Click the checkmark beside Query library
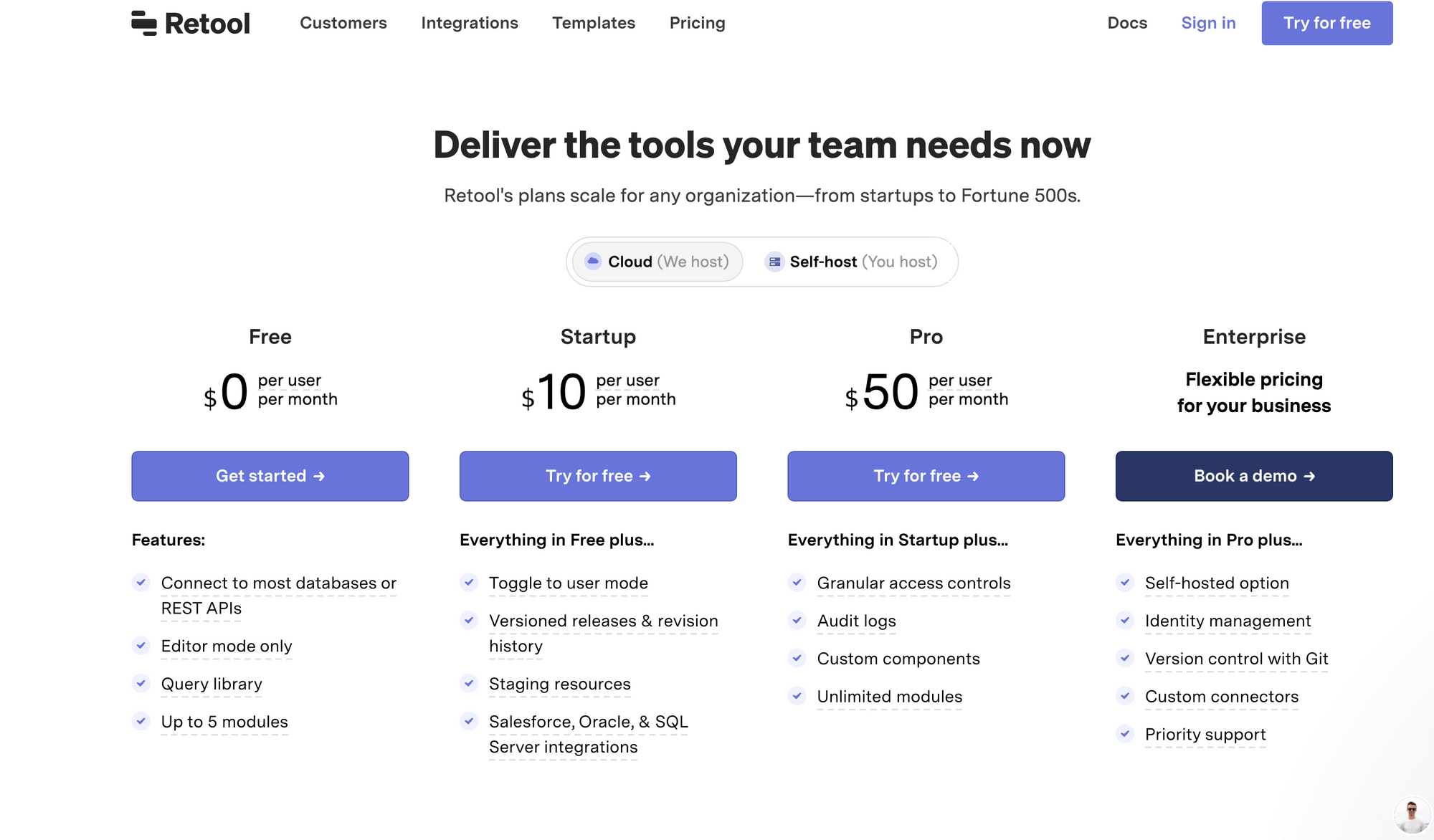Screen dimensions: 1434x840 tap(141, 683)
